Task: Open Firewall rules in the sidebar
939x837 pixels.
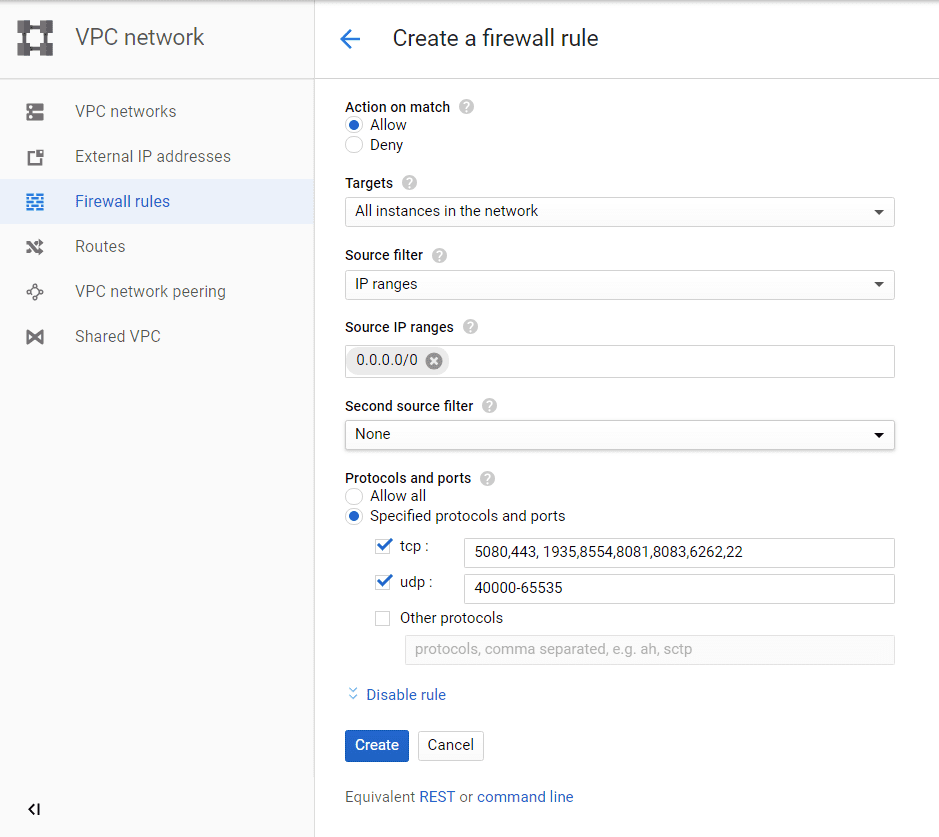Action: [x=122, y=202]
